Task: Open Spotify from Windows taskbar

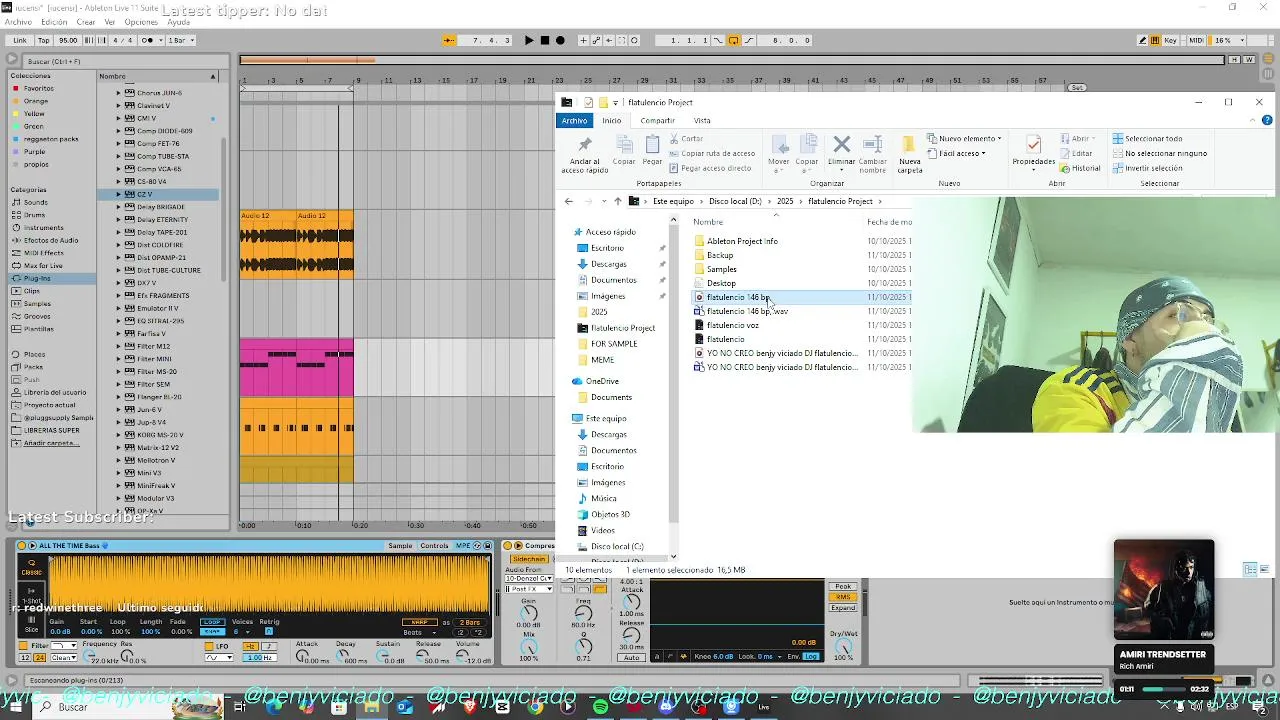Action: click(x=600, y=707)
